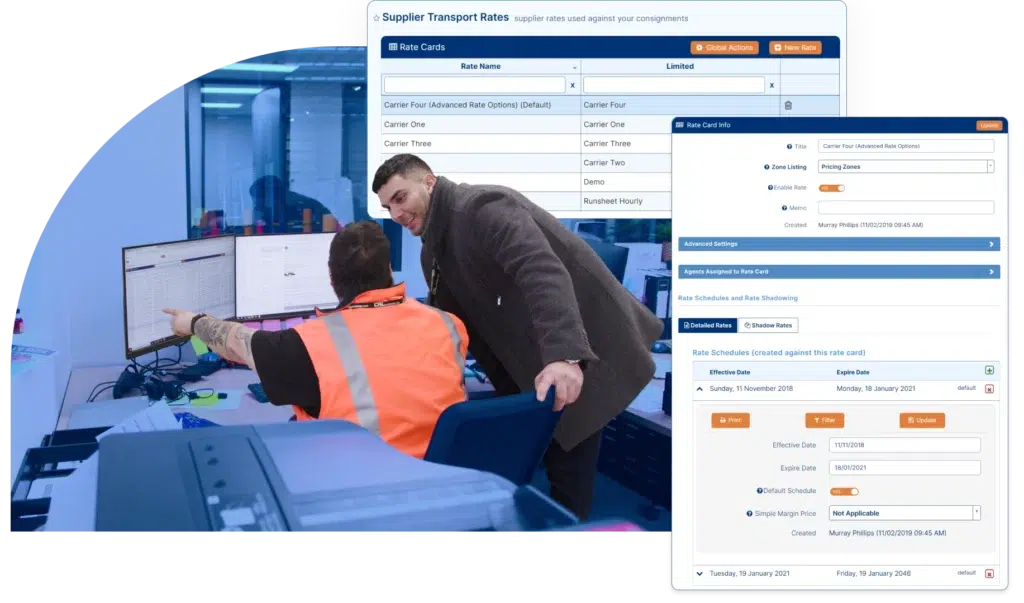Collapse the Sunday, 11 November 2018 schedule
Image resolution: width=1024 pixels, height=603 pixels.
pos(700,388)
